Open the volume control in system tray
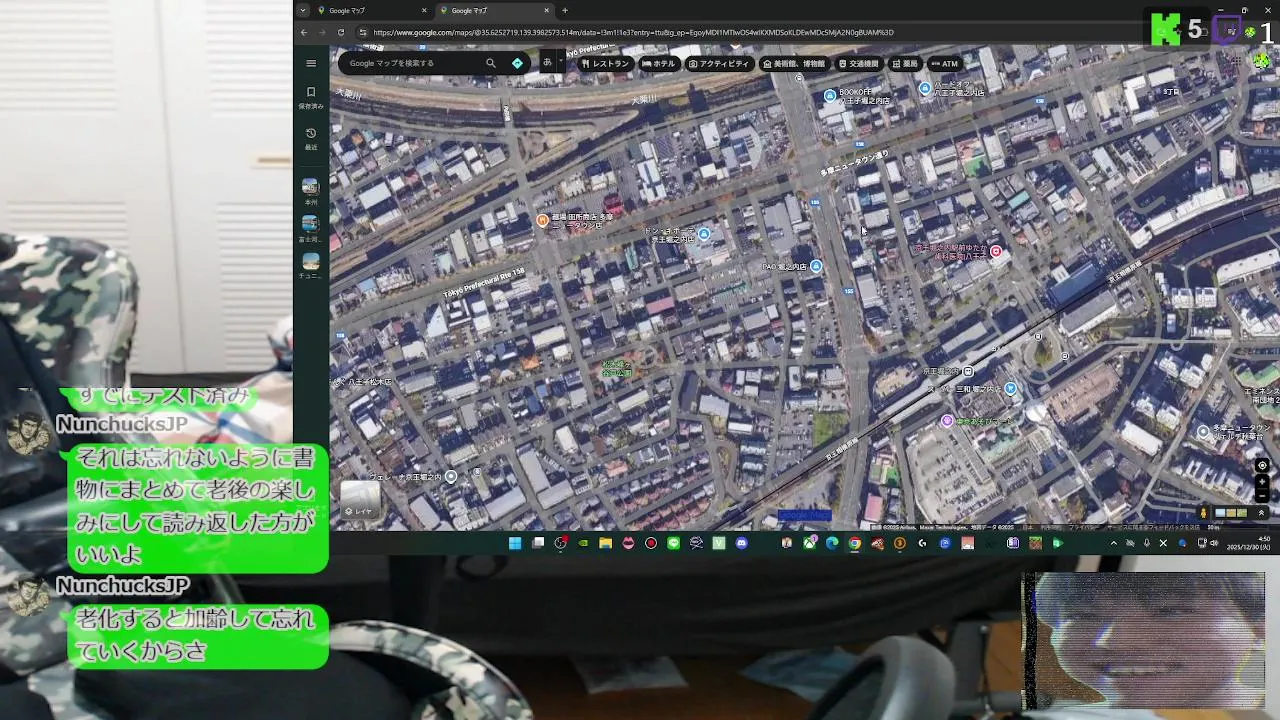1280x720 pixels. 1214,543
